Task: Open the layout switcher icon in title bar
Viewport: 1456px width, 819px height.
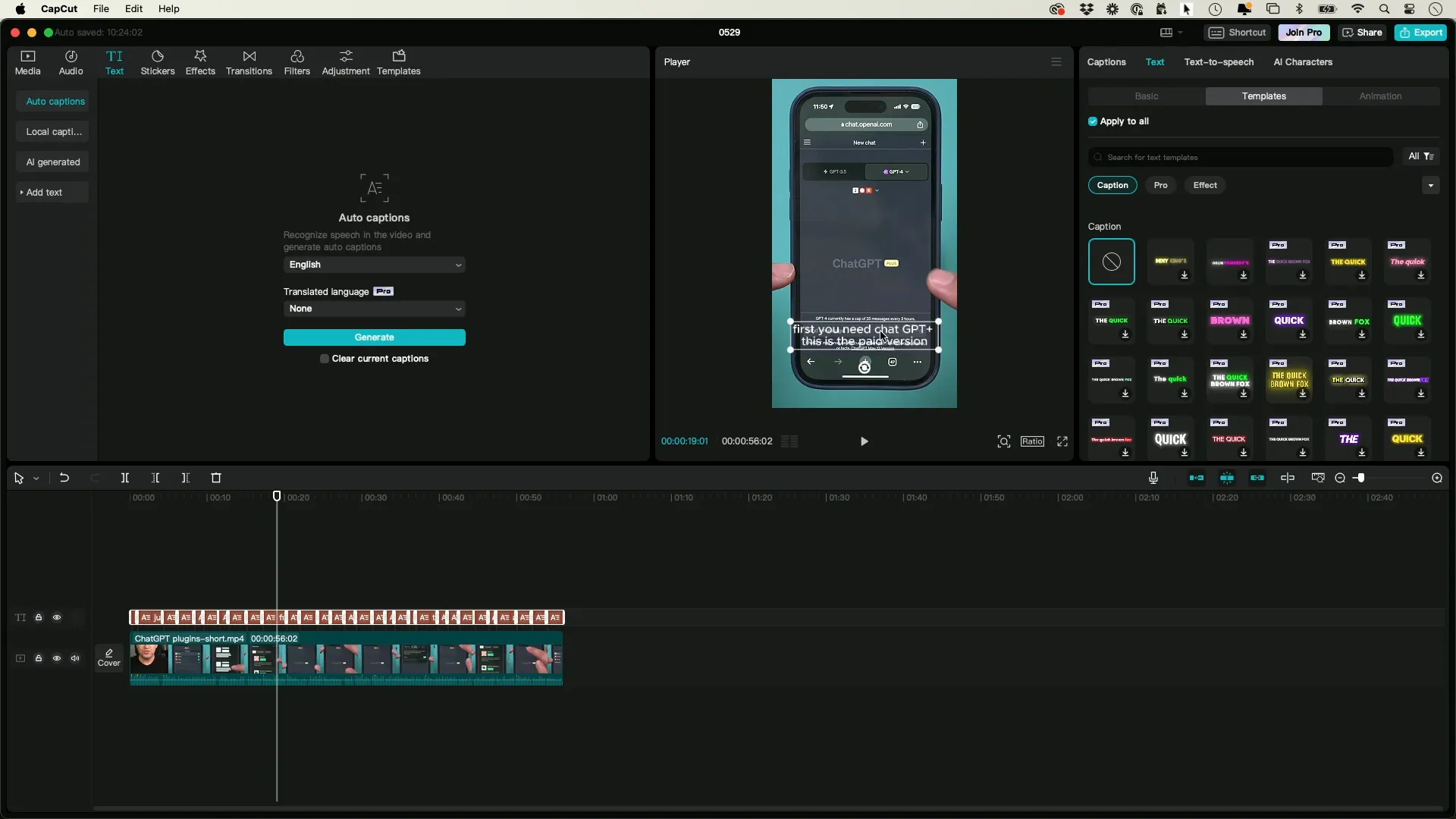Action: point(1166,33)
